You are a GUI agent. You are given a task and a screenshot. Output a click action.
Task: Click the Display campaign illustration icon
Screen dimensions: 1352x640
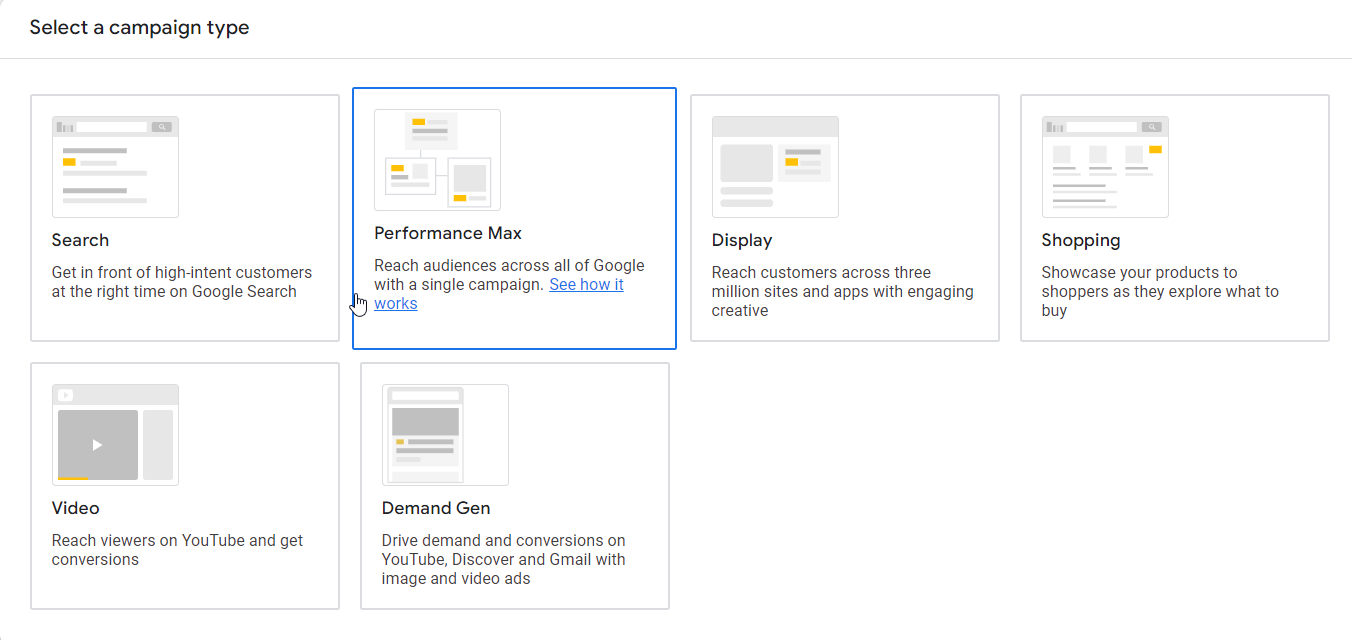pos(775,167)
